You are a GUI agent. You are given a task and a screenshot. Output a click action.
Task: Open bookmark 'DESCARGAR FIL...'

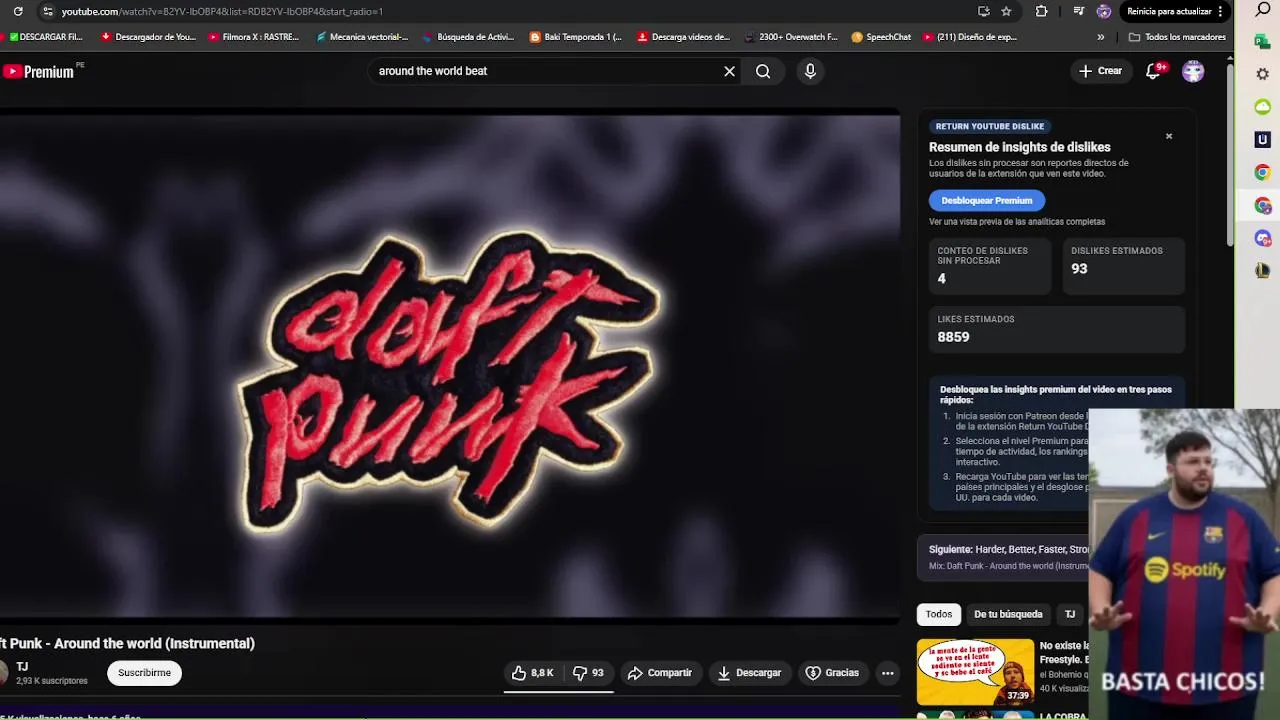coord(45,37)
